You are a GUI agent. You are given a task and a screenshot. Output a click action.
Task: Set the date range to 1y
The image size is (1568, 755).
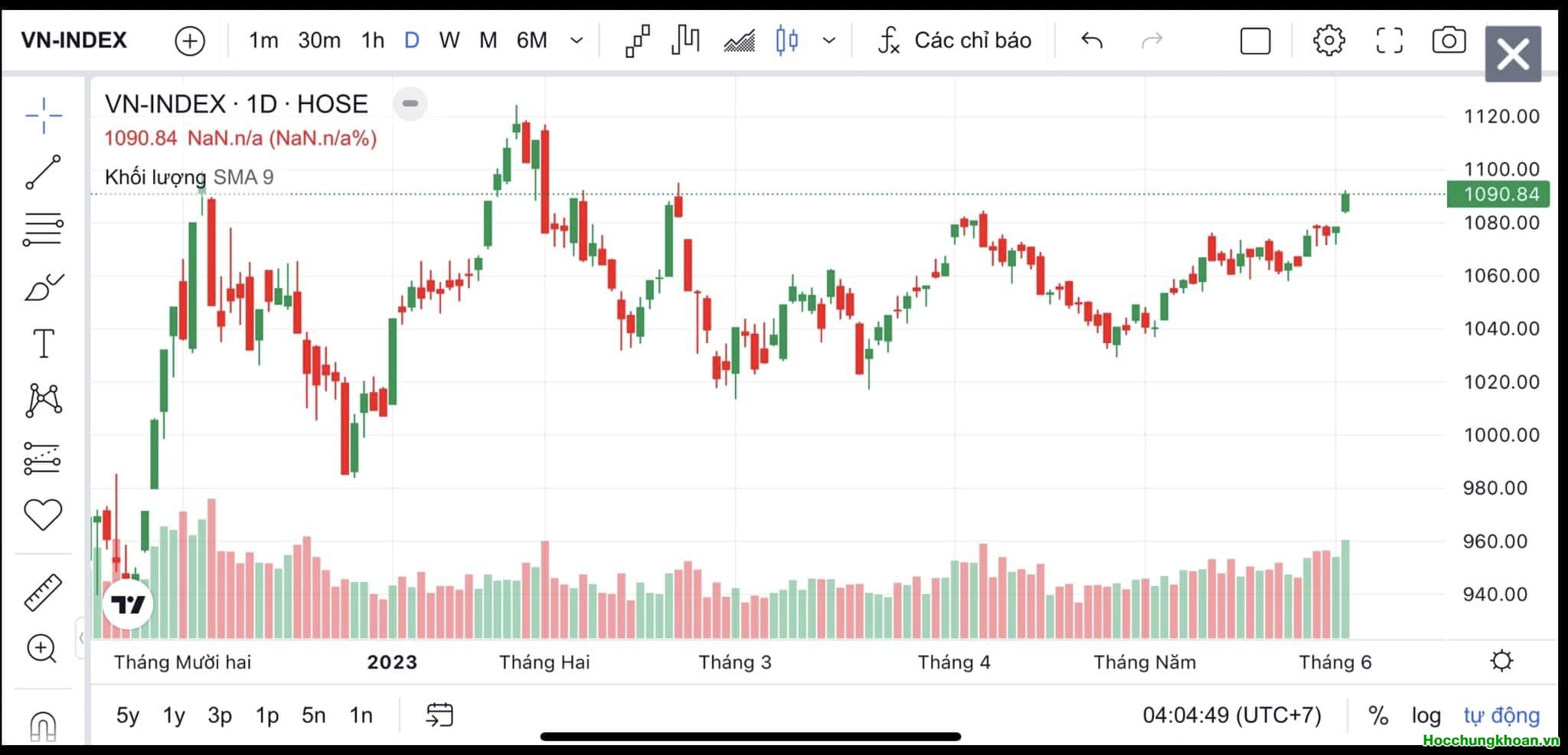tap(174, 715)
